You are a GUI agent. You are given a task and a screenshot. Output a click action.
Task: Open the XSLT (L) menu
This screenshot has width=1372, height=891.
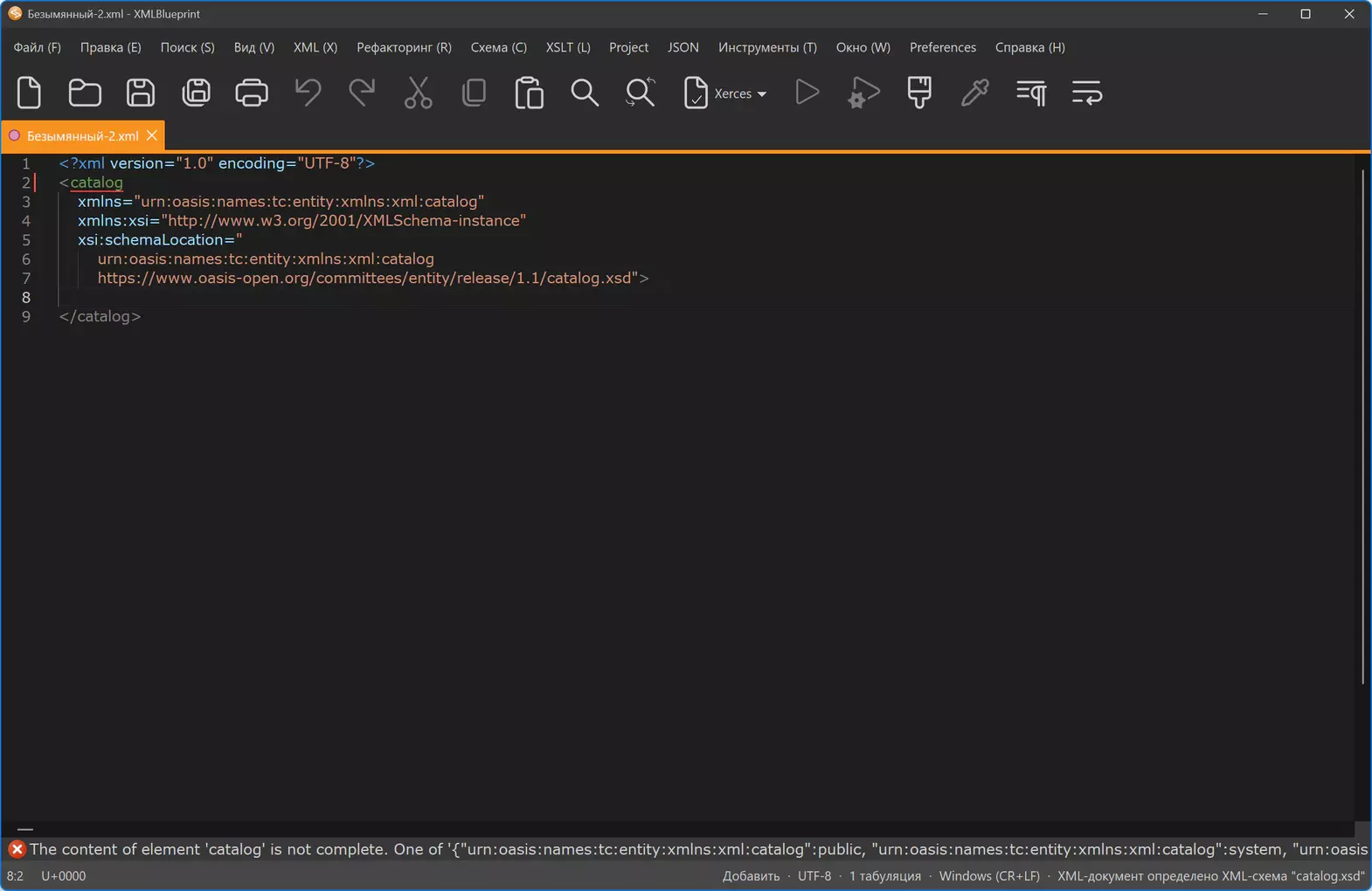point(568,47)
